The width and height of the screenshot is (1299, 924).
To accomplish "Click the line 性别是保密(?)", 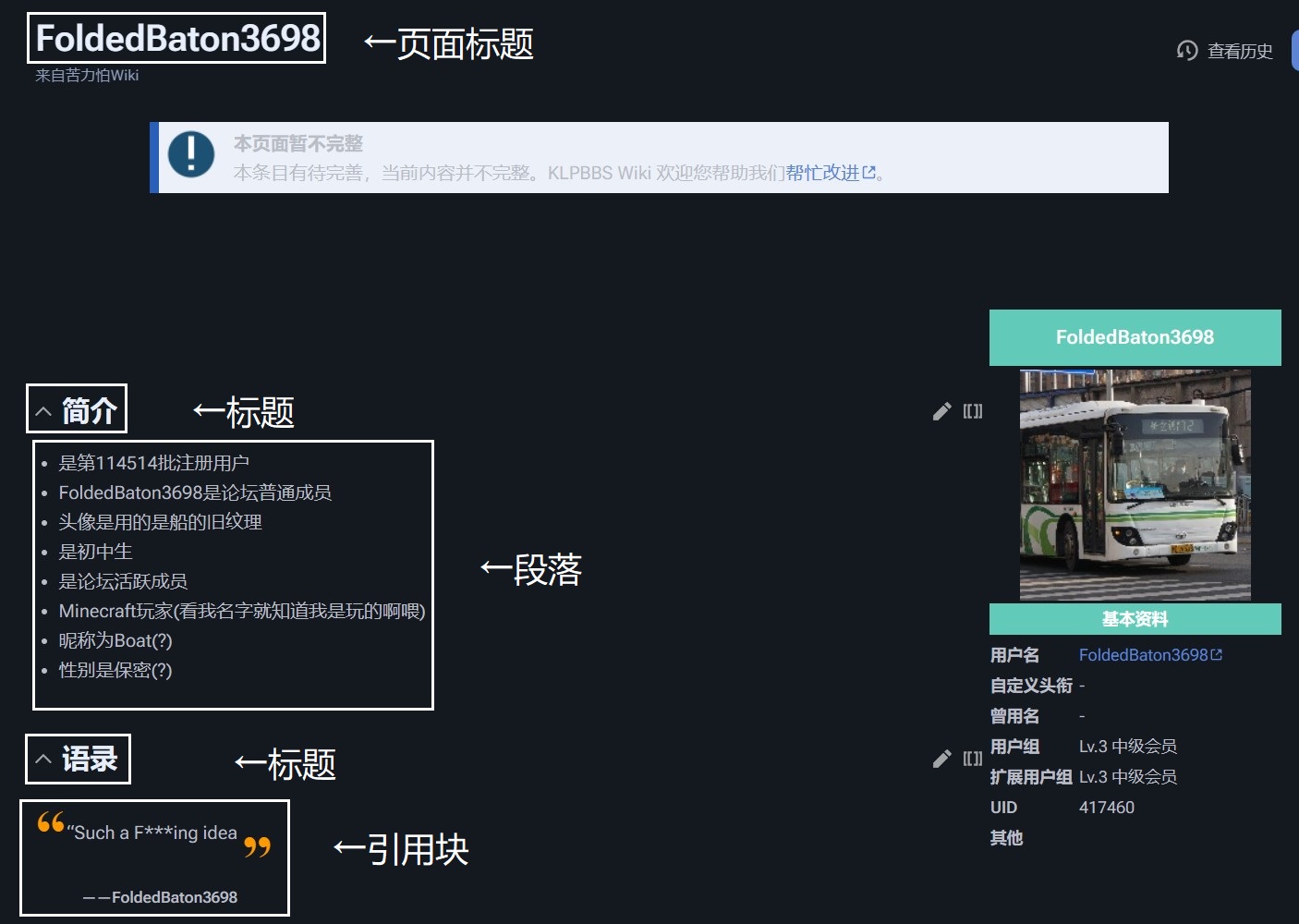I will [x=115, y=670].
